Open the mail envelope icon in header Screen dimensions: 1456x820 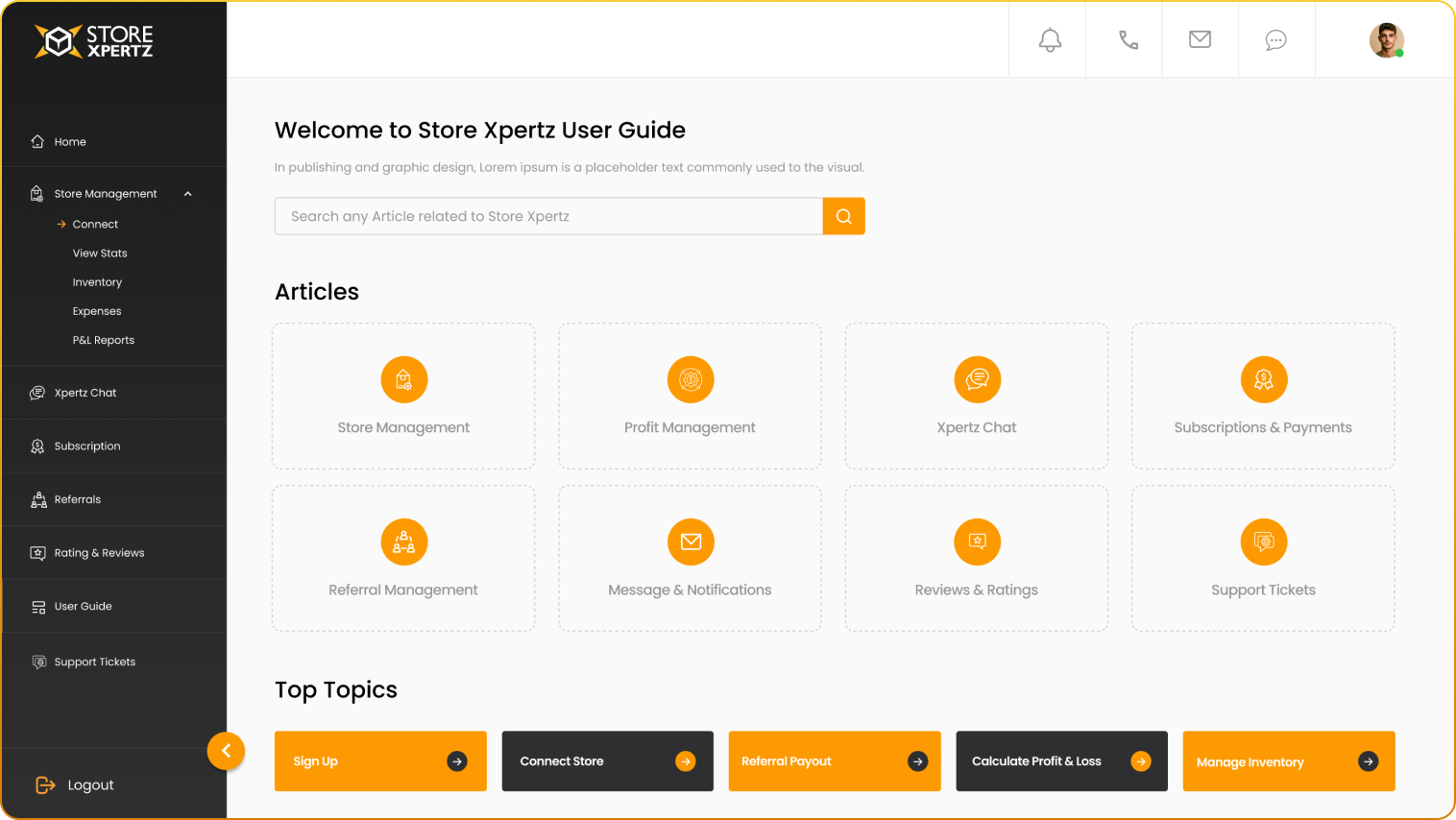click(1200, 39)
